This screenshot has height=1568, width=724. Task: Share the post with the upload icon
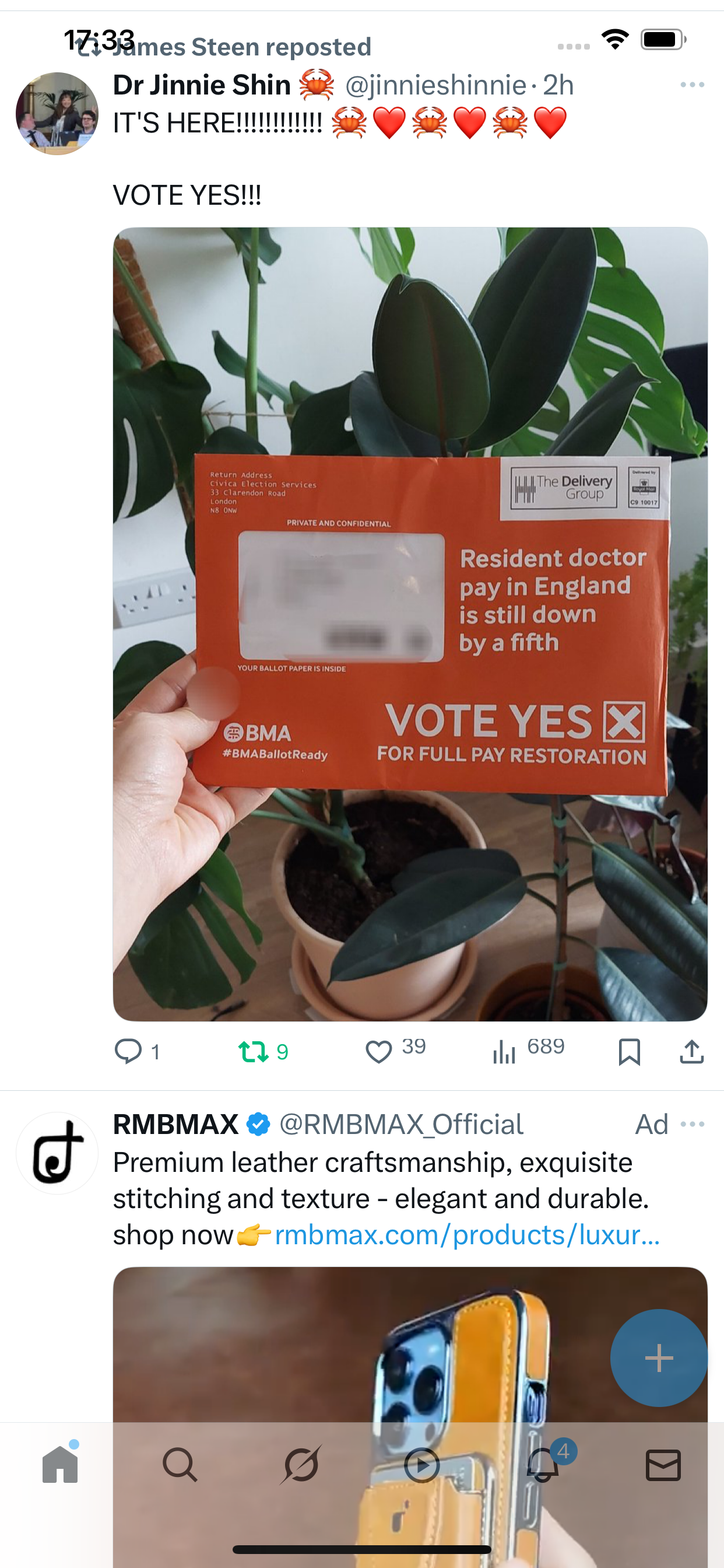click(x=692, y=1051)
